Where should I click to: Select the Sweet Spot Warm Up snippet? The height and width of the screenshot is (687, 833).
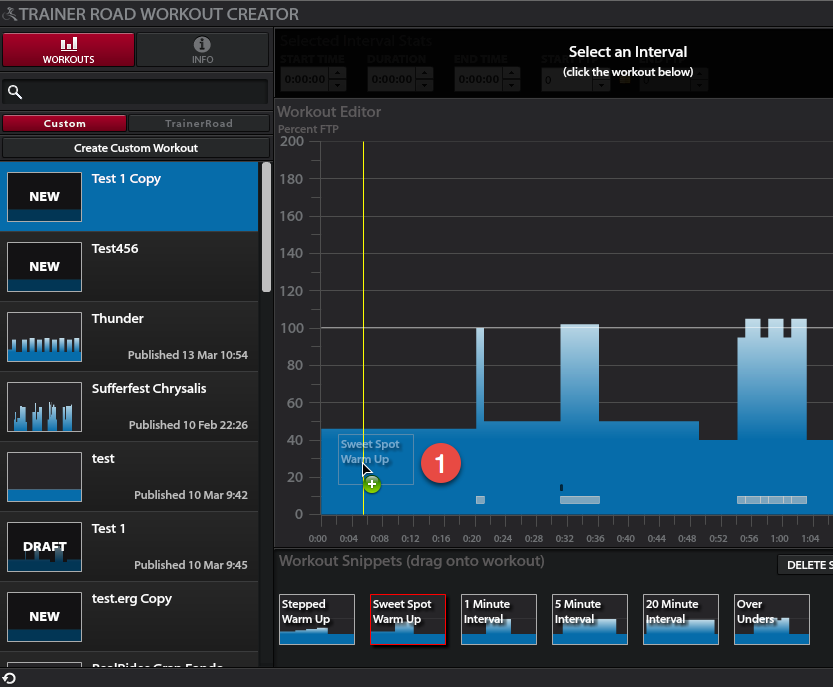[x=408, y=620]
